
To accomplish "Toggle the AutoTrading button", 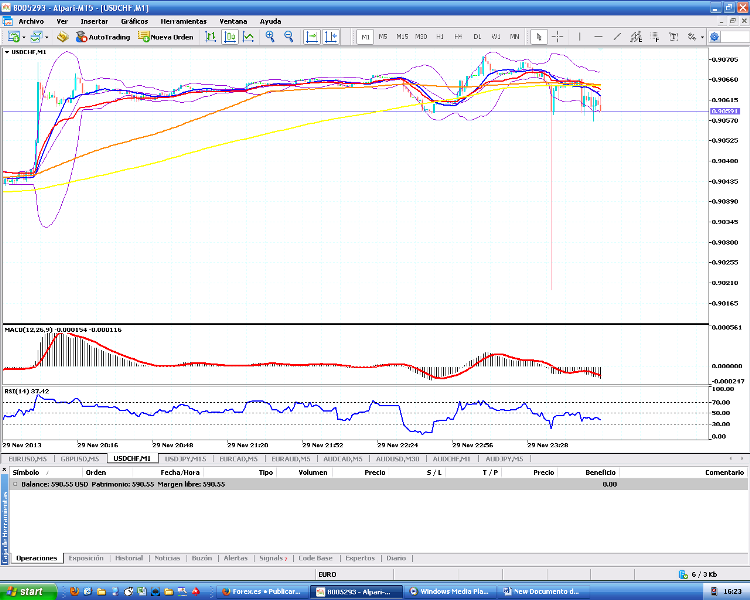I will click(103, 37).
